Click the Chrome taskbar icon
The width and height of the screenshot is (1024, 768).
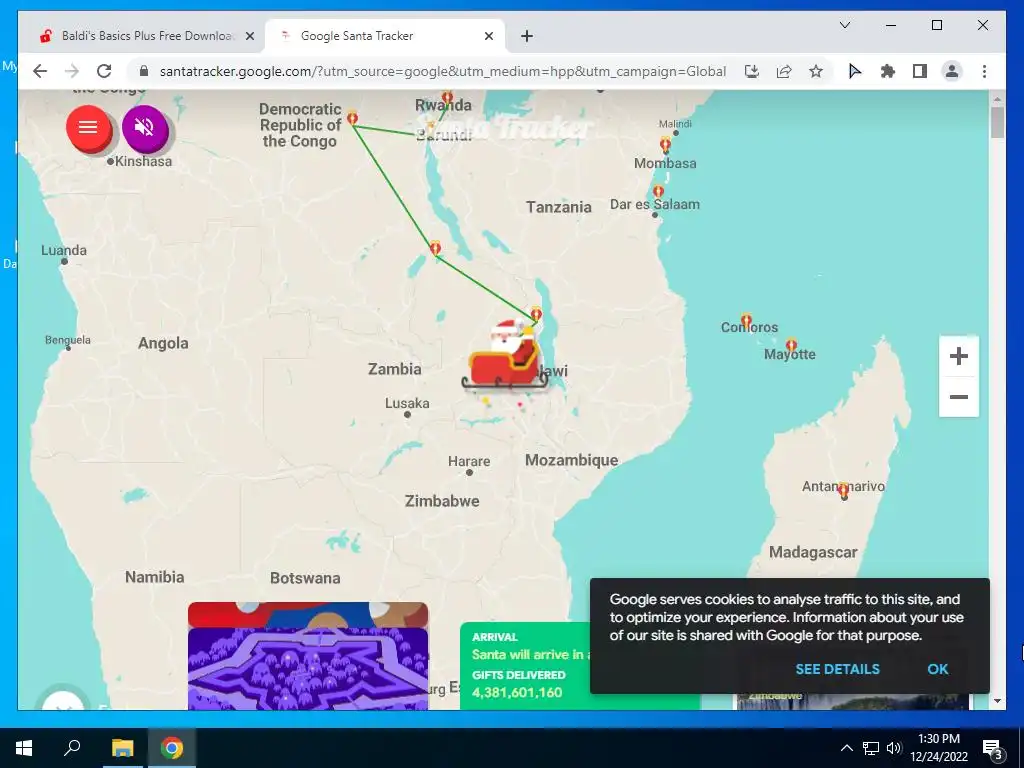click(x=172, y=748)
